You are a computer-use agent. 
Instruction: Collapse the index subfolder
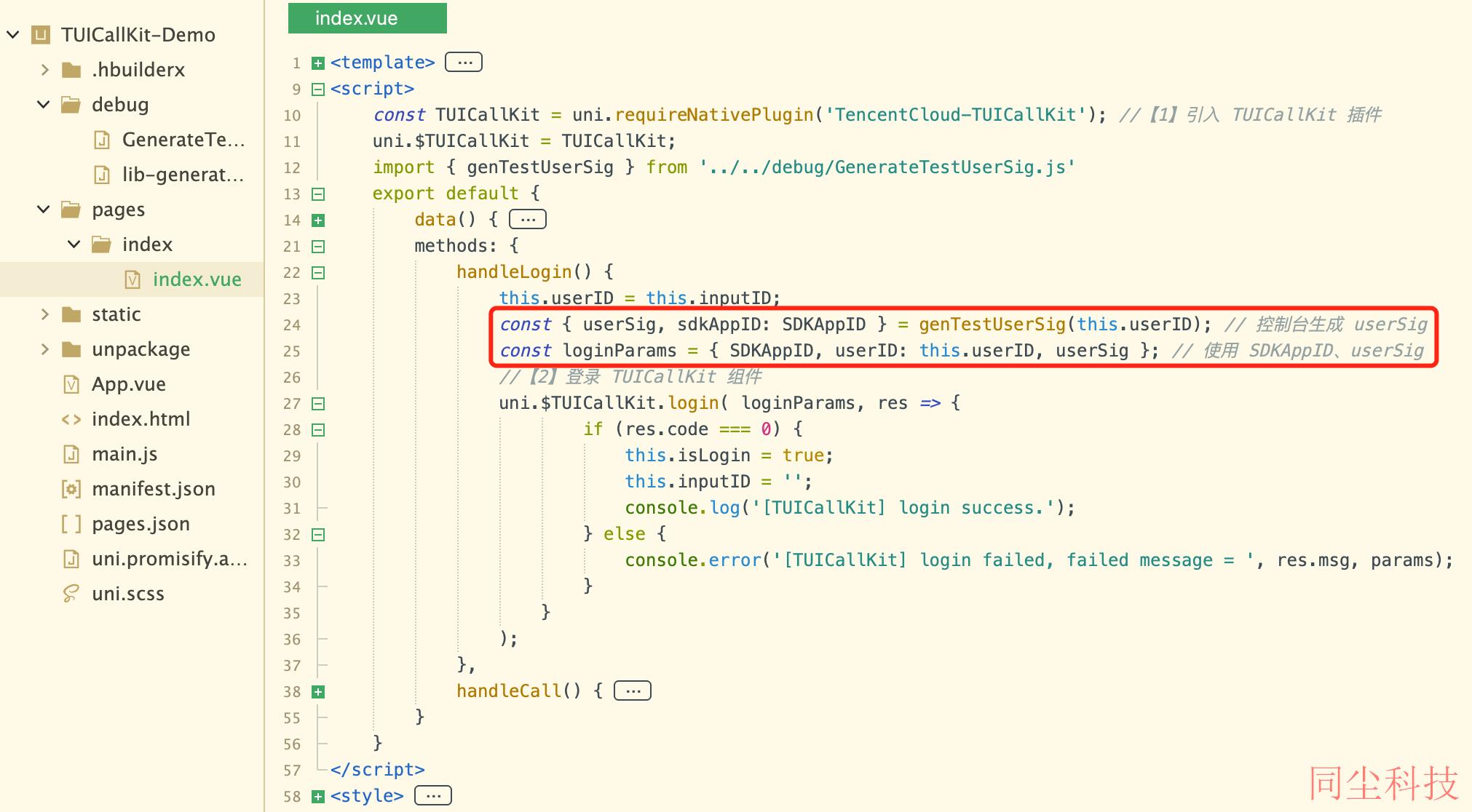pyautogui.click(x=74, y=244)
